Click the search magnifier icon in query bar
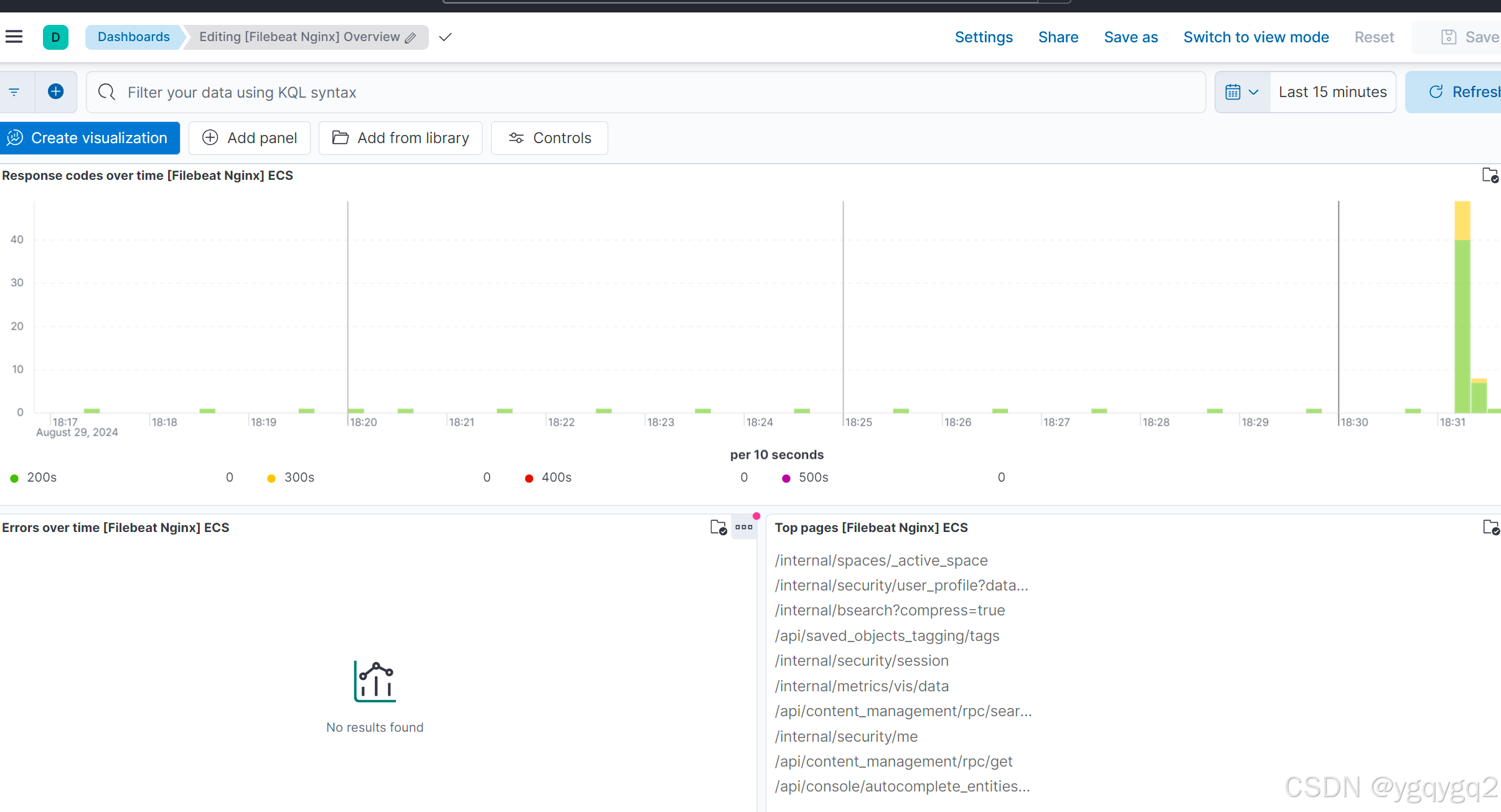The width and height of the screenshot is (1501, 812). click(107, 92)
